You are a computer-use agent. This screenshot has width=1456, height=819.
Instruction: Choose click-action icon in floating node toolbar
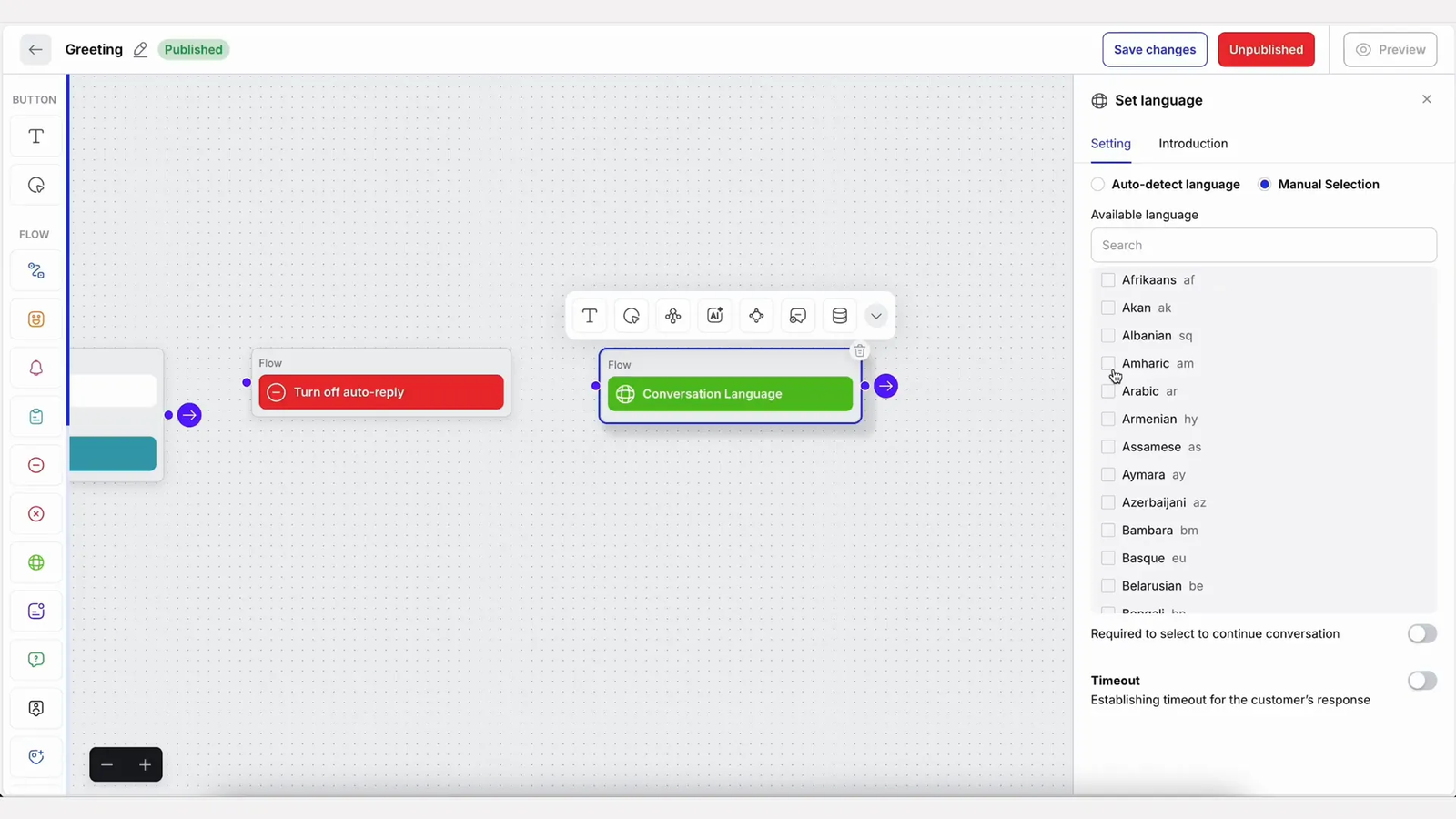click(632, 316)
